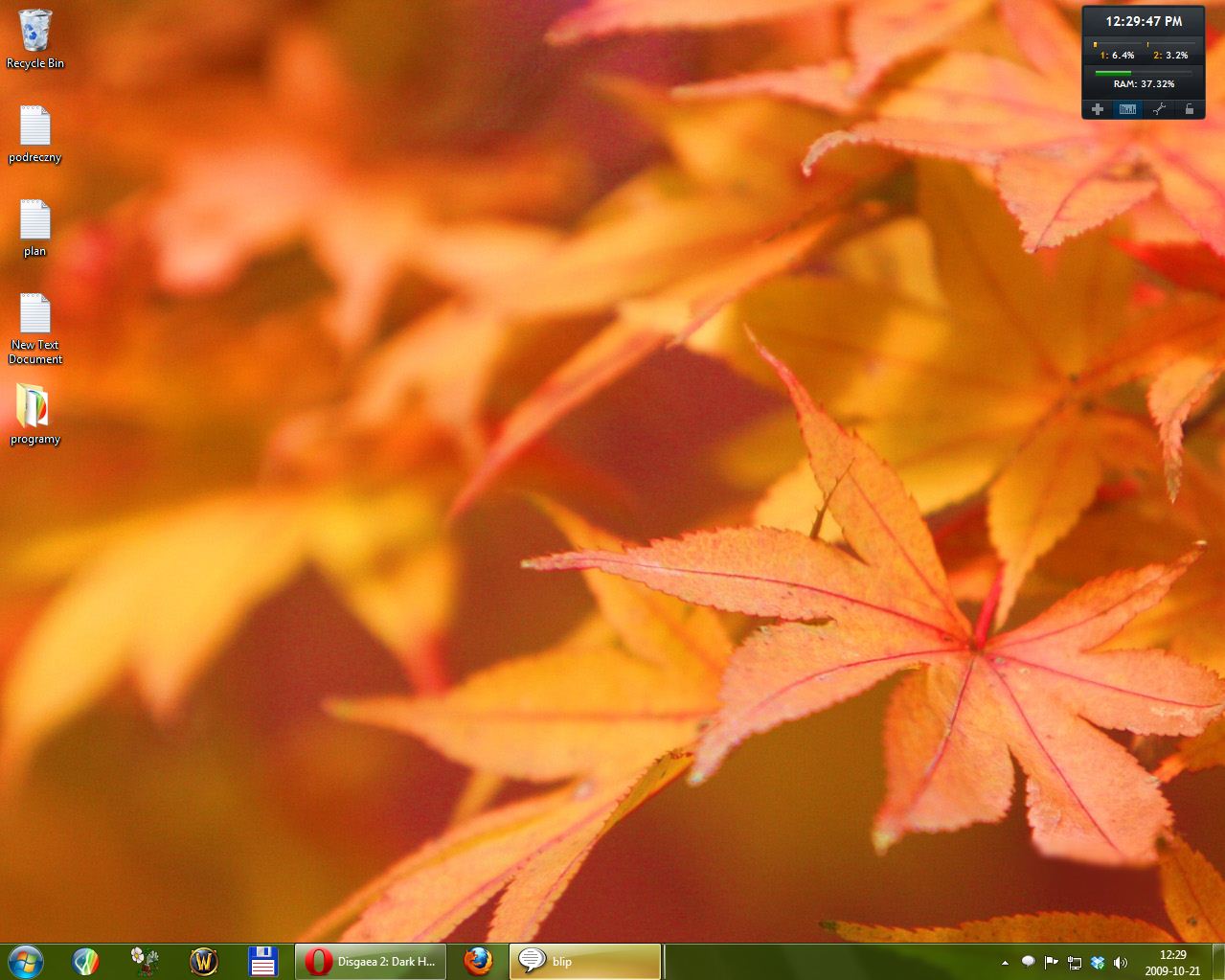
Task: Expand the hidden system tray icons arrow
Action: pos(1005,963)
